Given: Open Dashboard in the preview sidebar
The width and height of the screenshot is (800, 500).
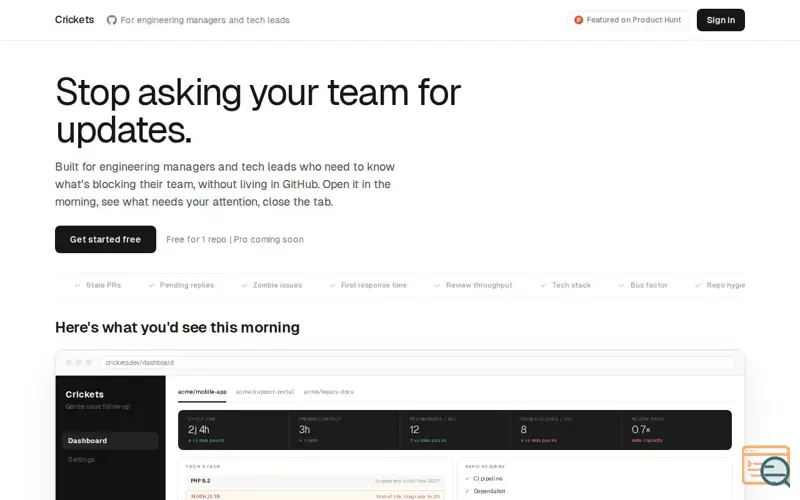Looking at the screenshot, I should [110, 441].
